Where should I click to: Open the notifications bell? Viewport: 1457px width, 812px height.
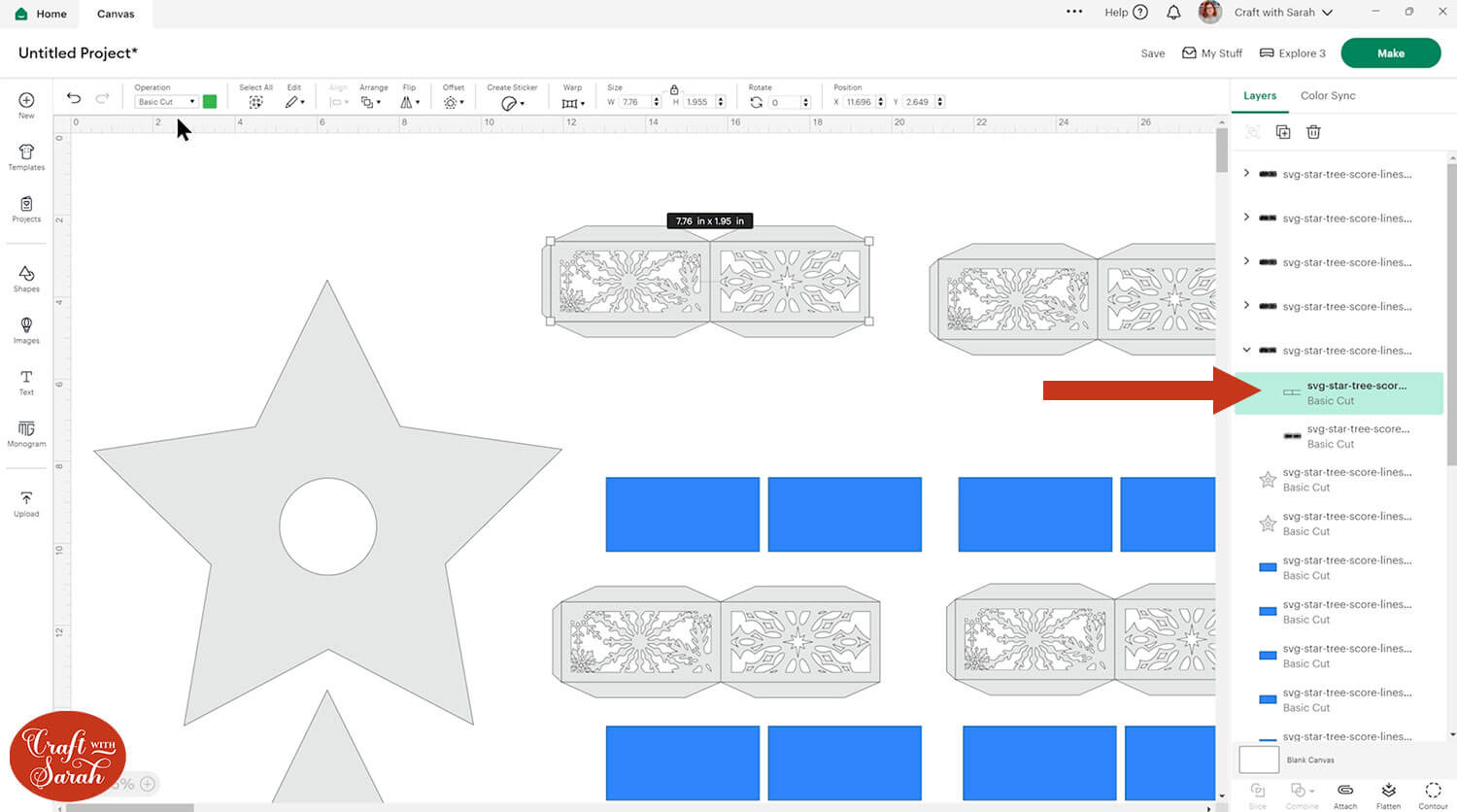[1173, 13]
